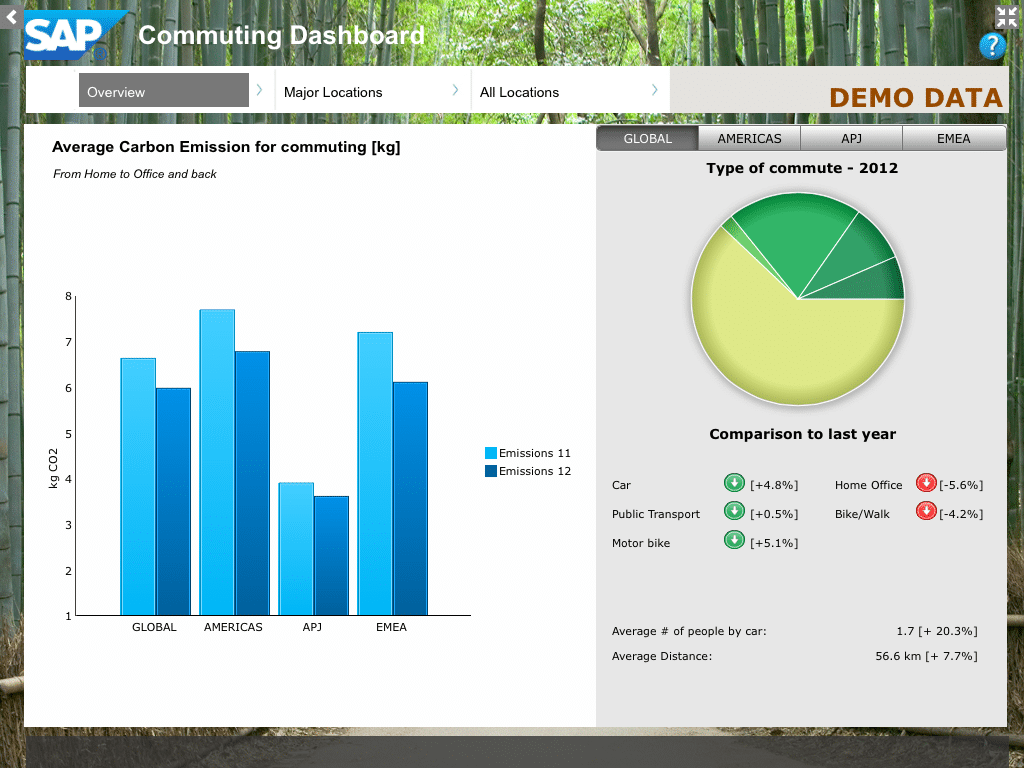
Task: Click the 'Motor bike' label
Action: tap(641, 543)
